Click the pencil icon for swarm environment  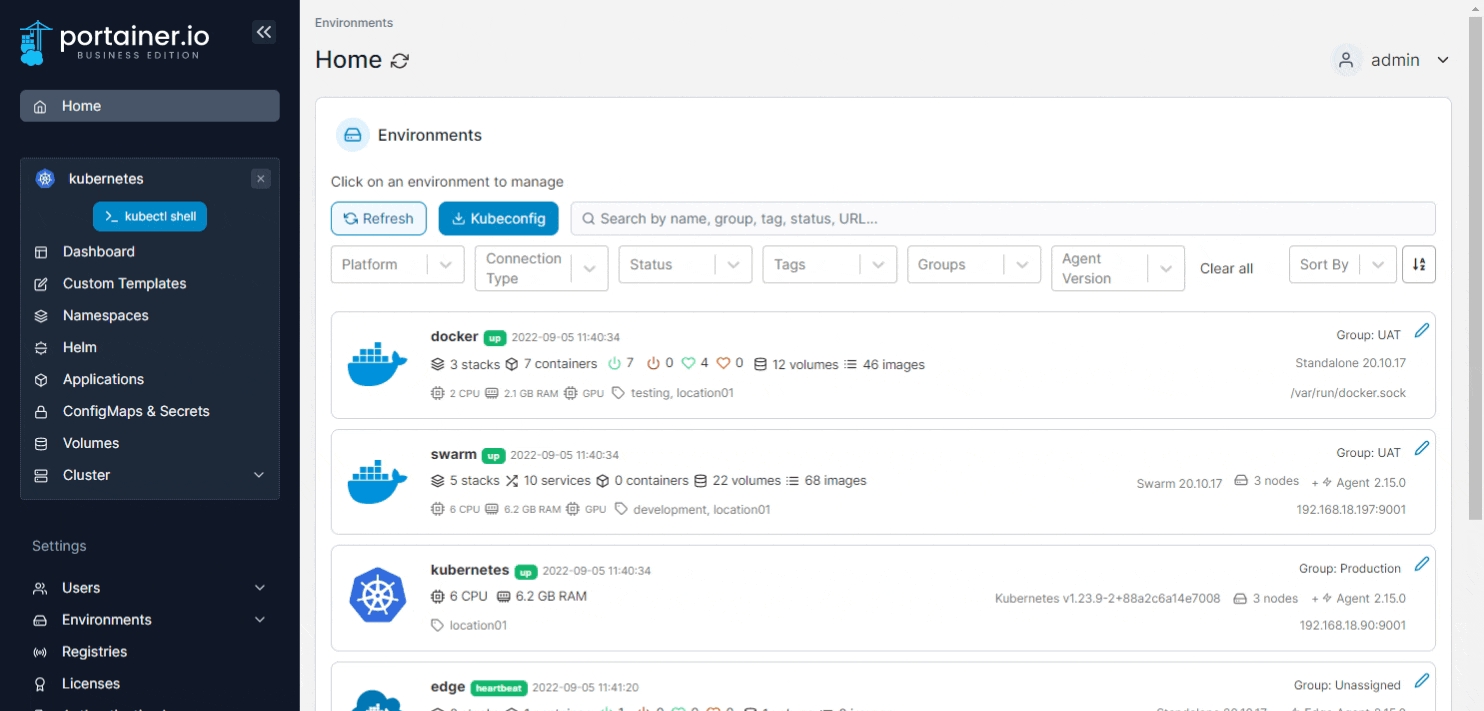[x=1421, y=448]
